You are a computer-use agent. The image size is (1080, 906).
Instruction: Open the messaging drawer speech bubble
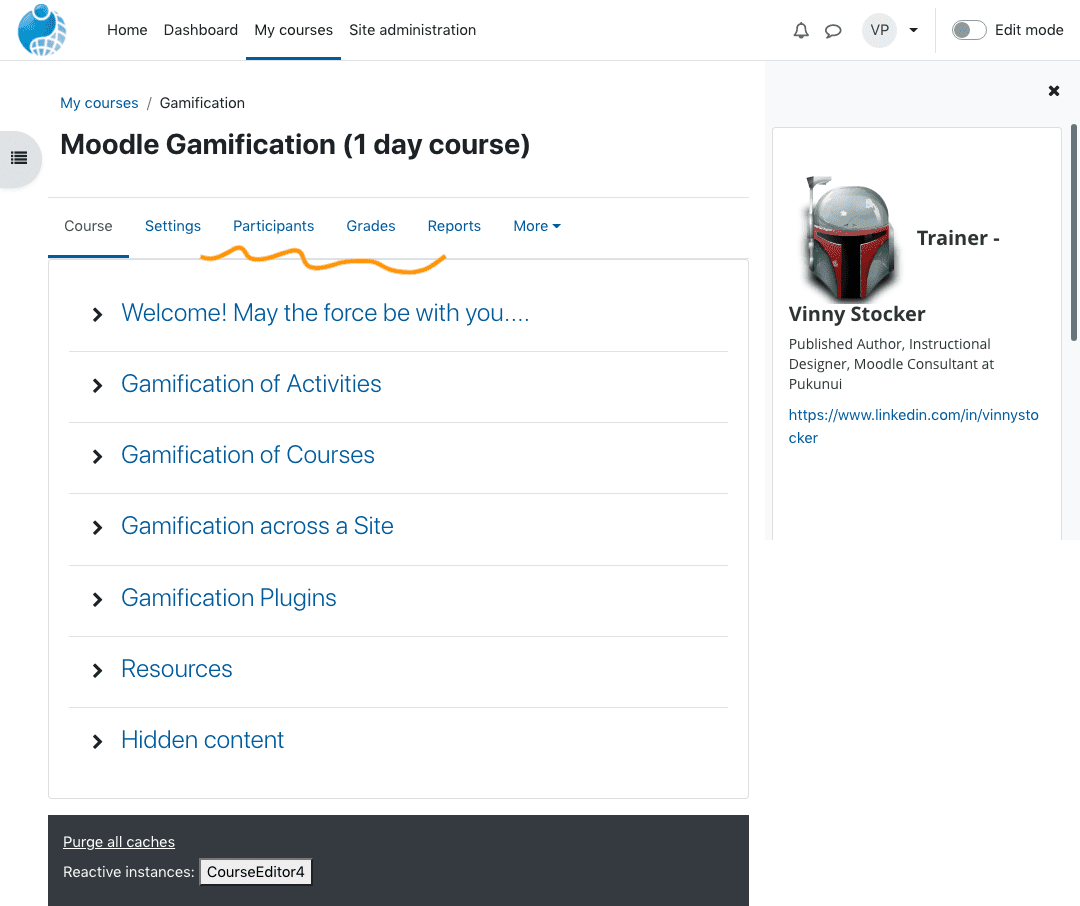pos(833,30)
